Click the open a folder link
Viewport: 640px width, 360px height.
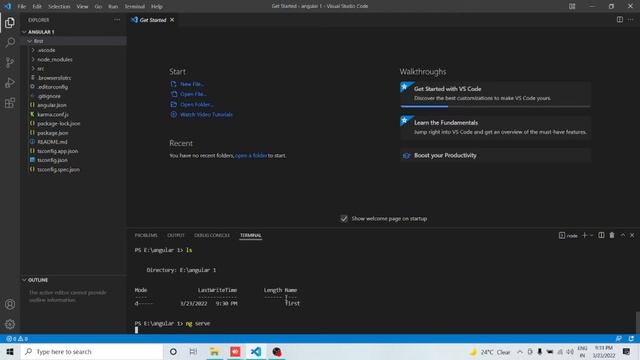(251, 156)
